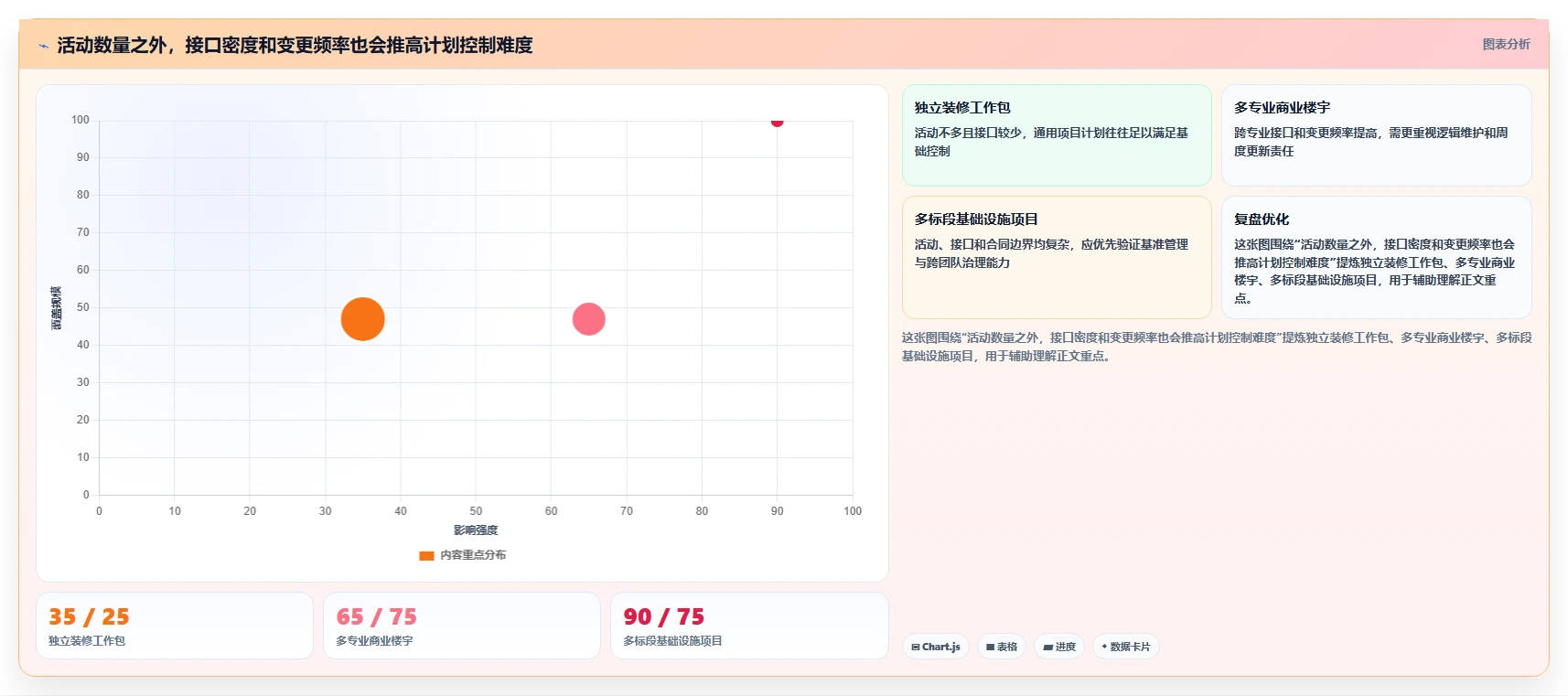Image resolution: width=1568 pixels, height=696 pixels.
Task: Click the Chart.js tag pill
Action: pos(936,647)
